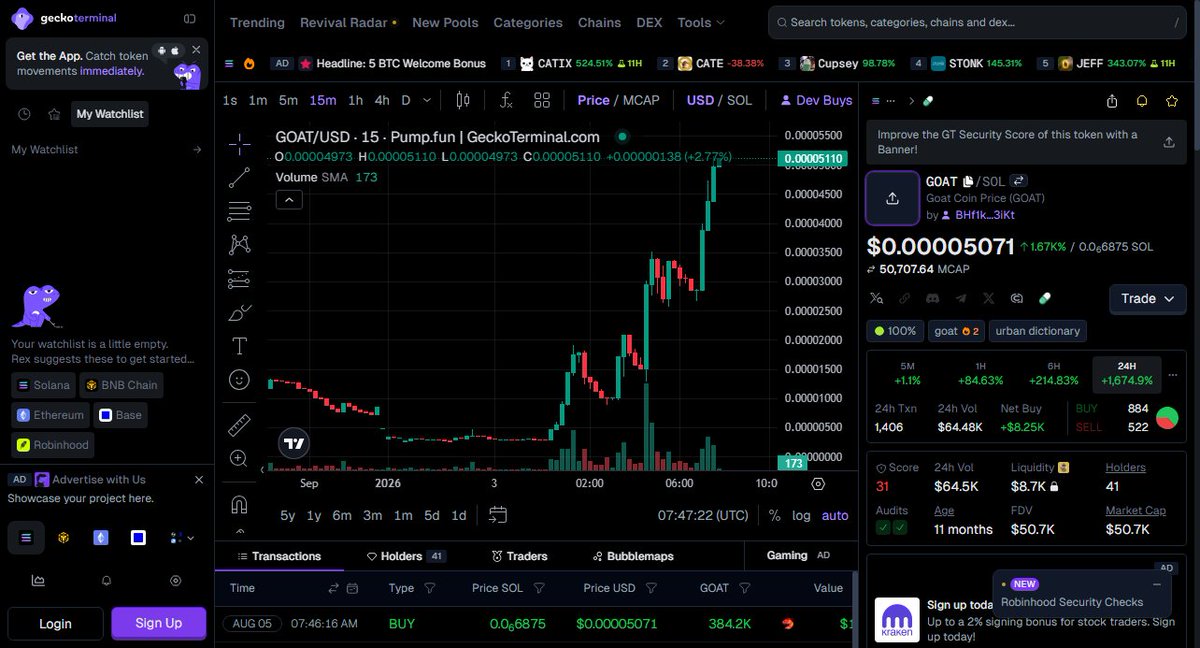Click the Login button
This screenshot has height=648, width=1200.
[x=55, y=623]
